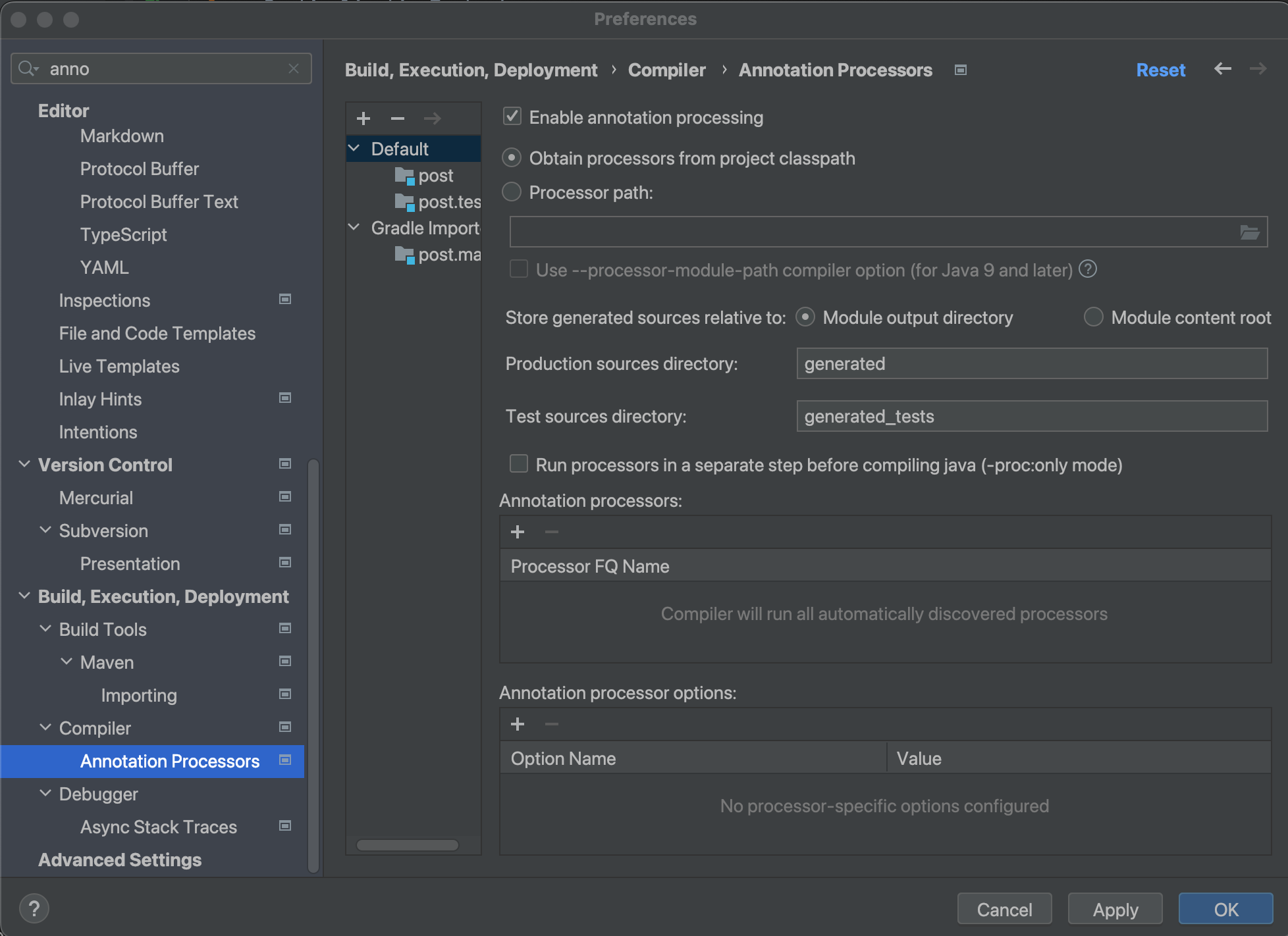Click the browse folder icon in processor path
Viewport: 1288px width, 936px height.
click(1249, 232)
